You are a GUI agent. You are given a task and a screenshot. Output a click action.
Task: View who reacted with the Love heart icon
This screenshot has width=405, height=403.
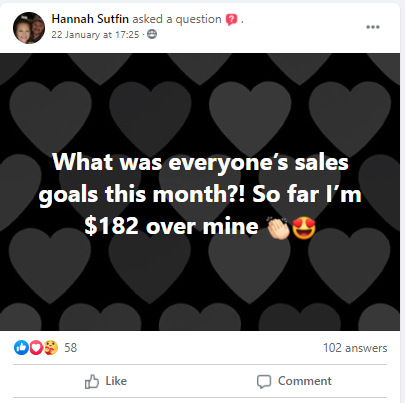click(36, 348)
